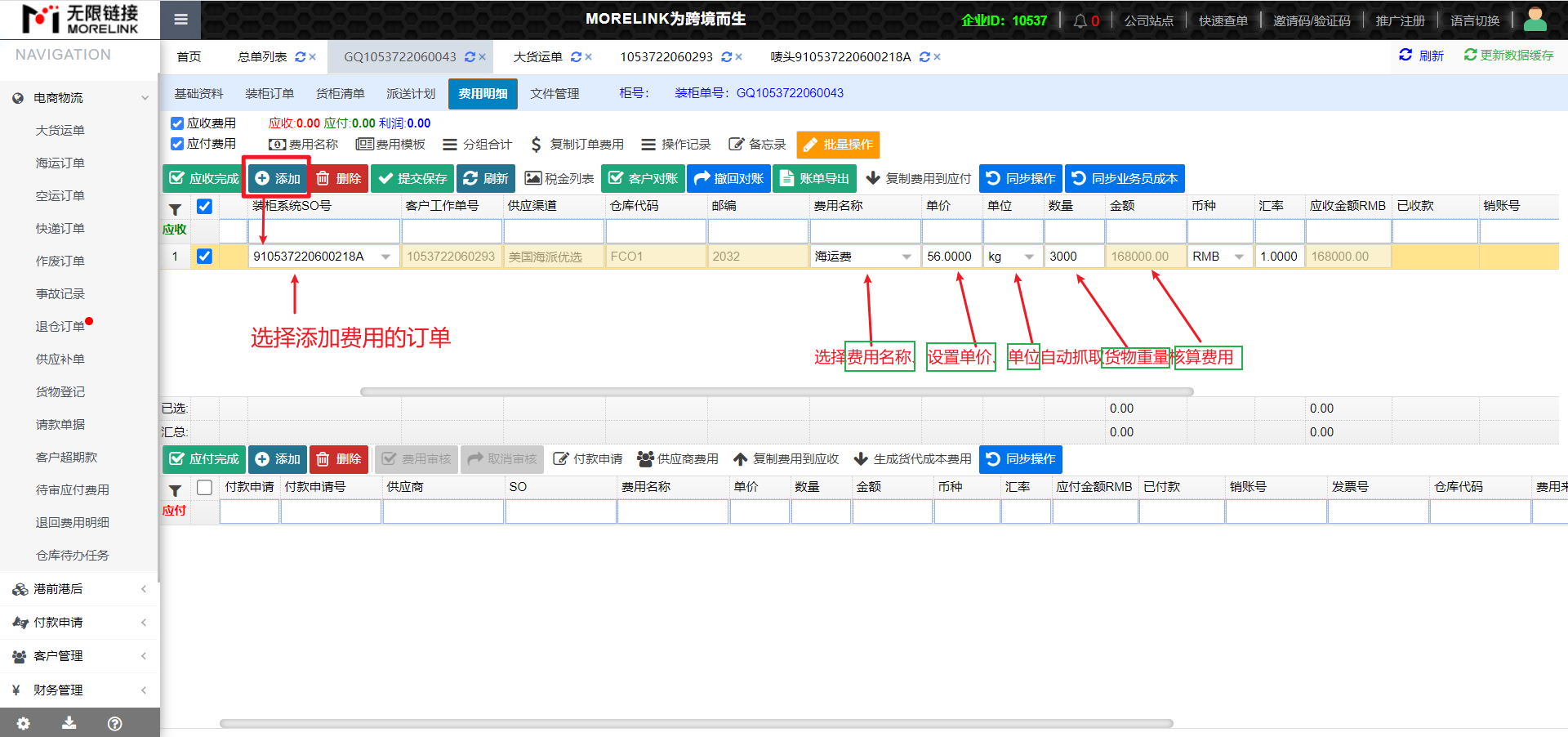Close the 唛头910537220600218A tab

point(937,57)
